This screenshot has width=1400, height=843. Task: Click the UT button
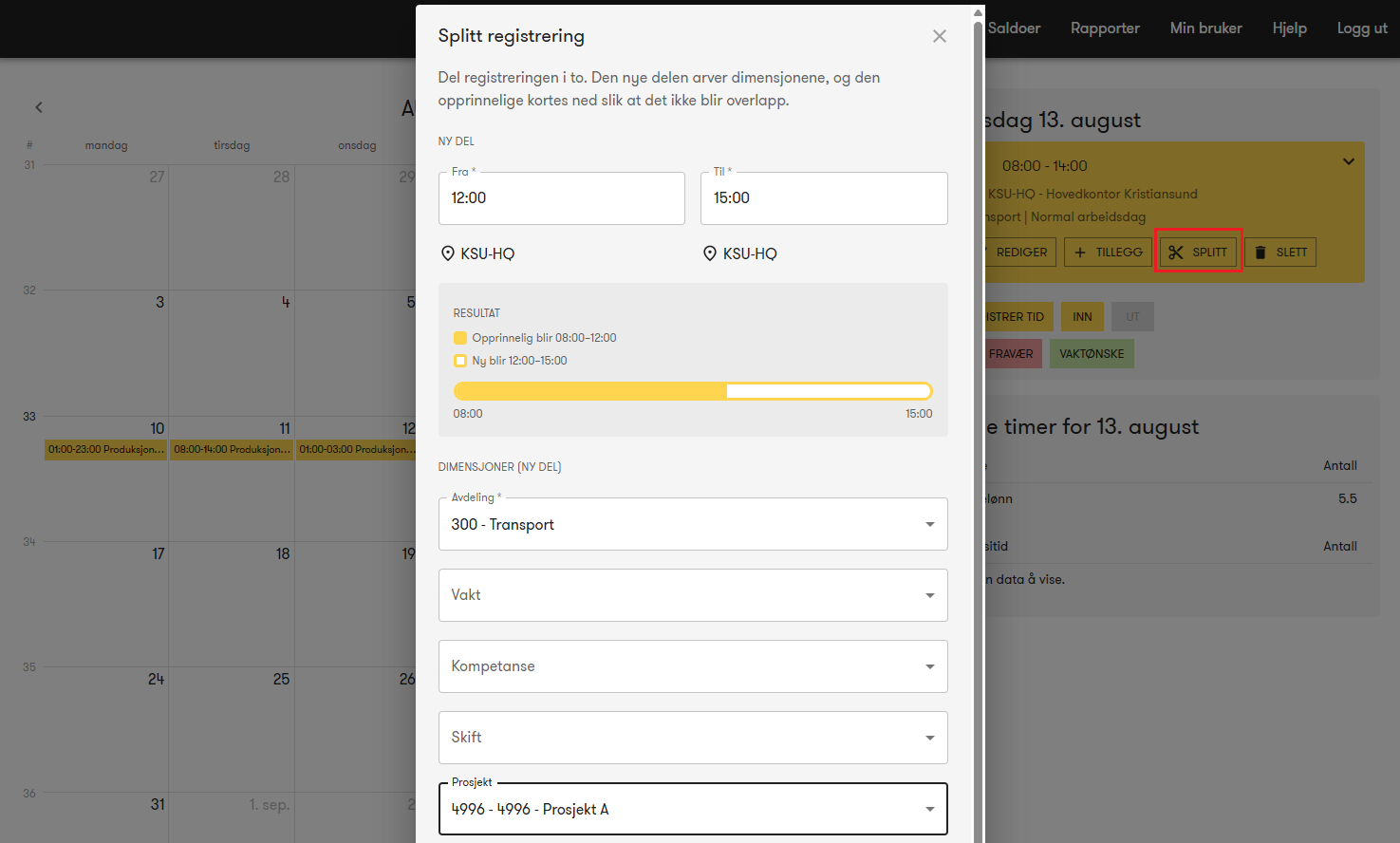click(x=1132, y=317)
